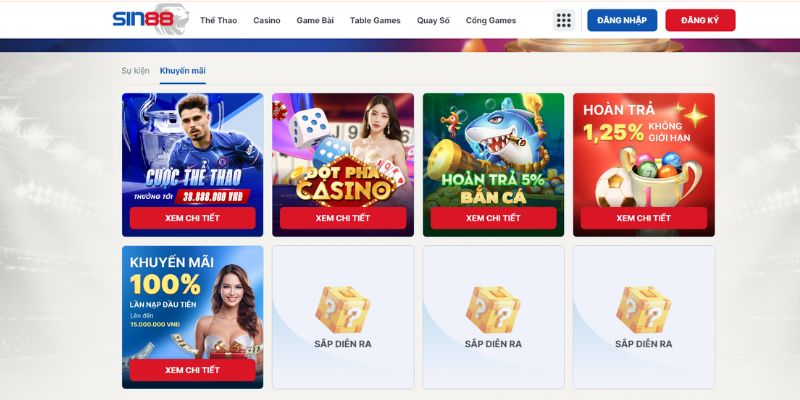
Task: Click the Đăng Ký button
Action: tap(700, 20)
